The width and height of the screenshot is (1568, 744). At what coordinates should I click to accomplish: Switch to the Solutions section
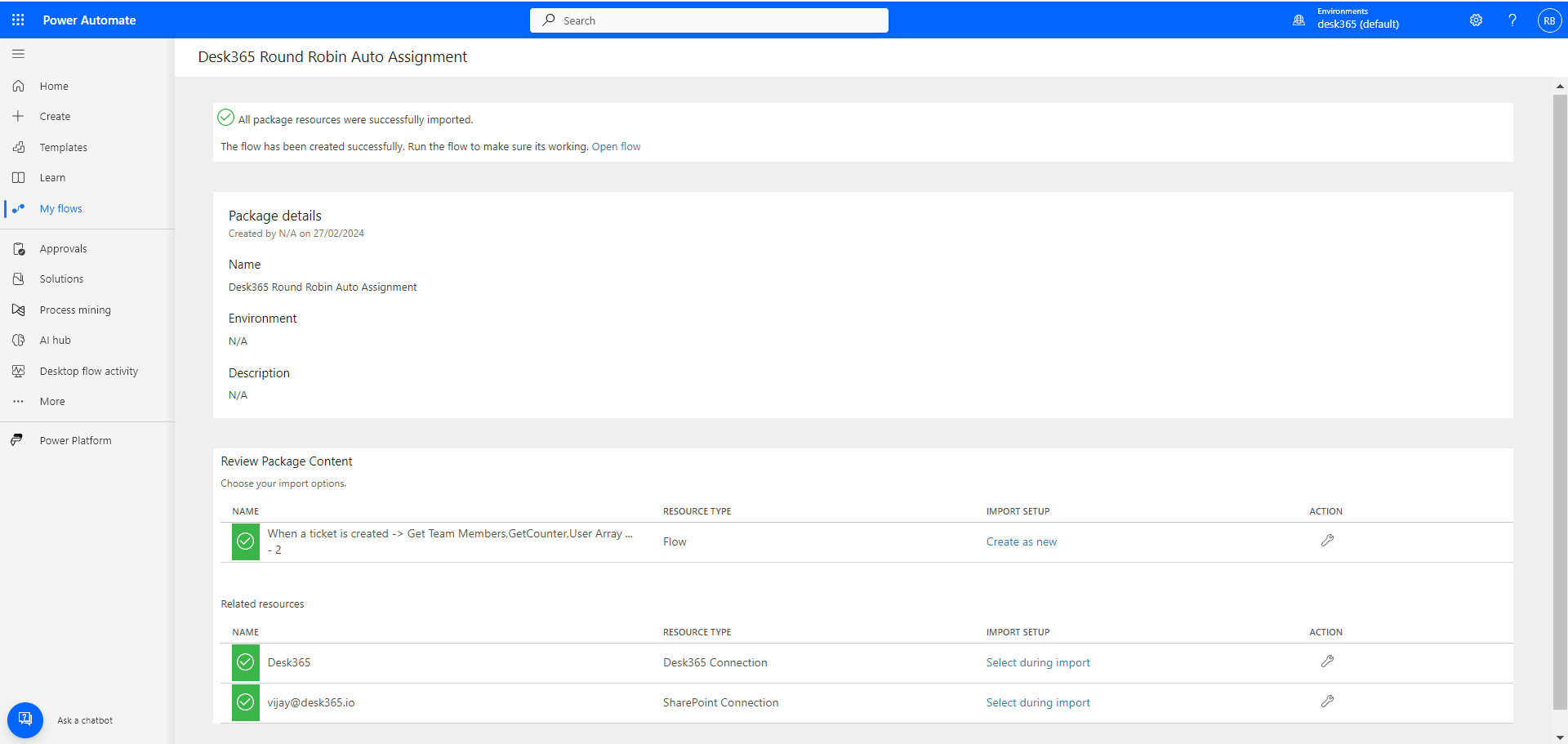pos(61,278)
